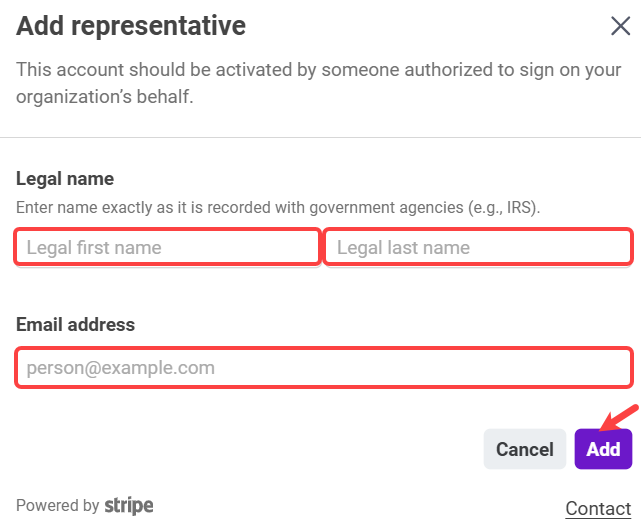641x532 pixels.
Task: Click the '(e.g., IRS)' text
Action: pyautogui.click(x=503, y=208)
